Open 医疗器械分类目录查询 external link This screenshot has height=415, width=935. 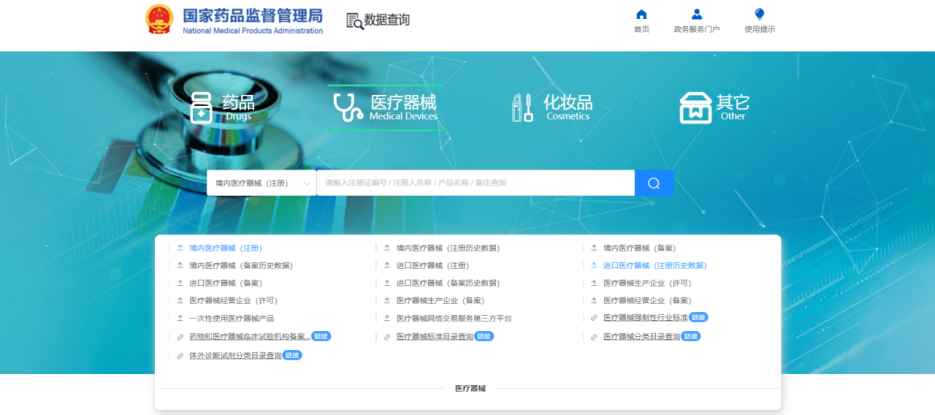click(x=641, y=337)
